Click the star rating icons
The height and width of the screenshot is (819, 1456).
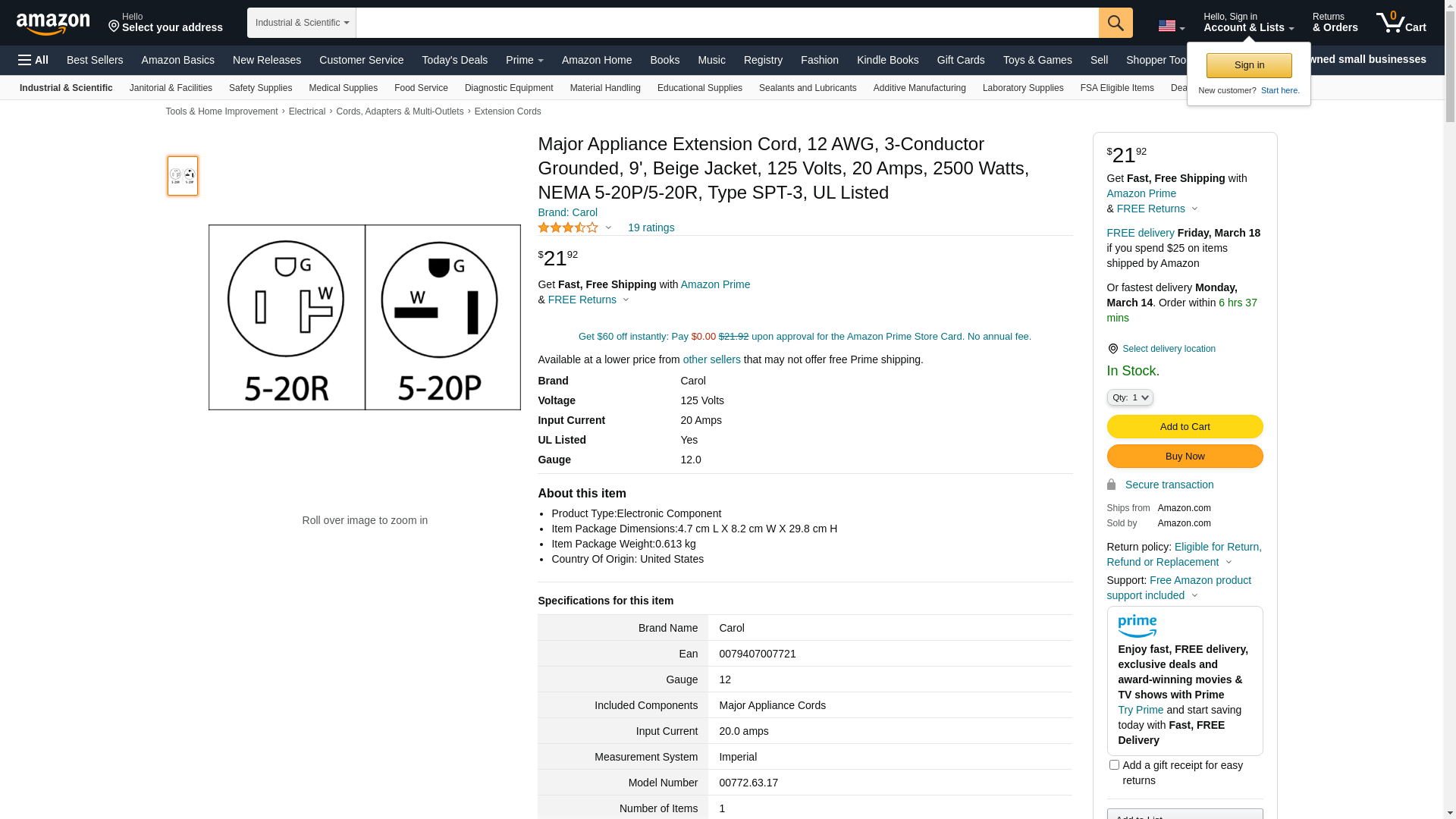coord(568,227)
